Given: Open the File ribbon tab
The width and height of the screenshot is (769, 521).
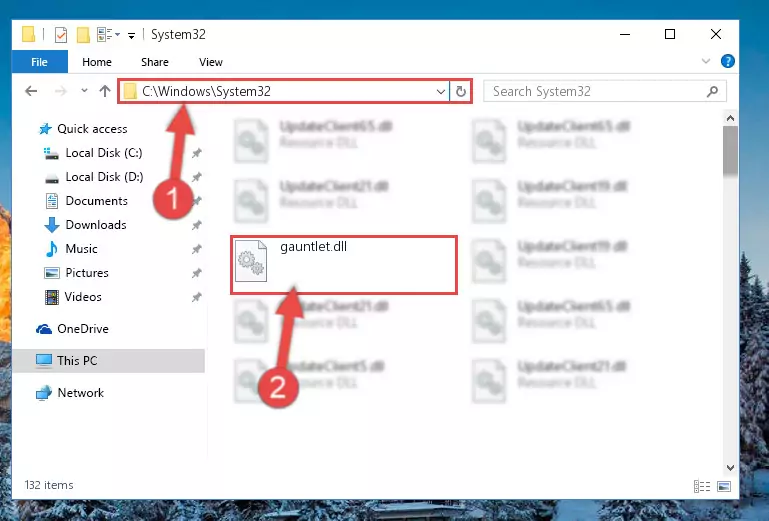Looking at the screenshot, I should coord(39,62).
